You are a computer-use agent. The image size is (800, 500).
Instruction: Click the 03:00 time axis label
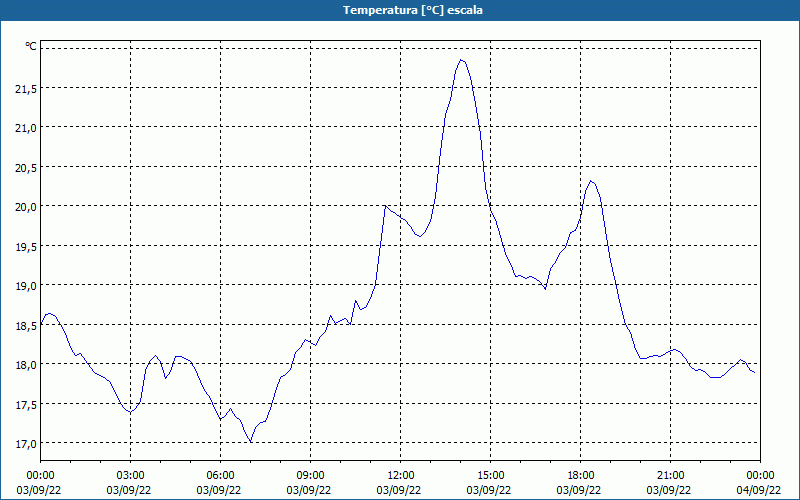click(x=131, y=476)
